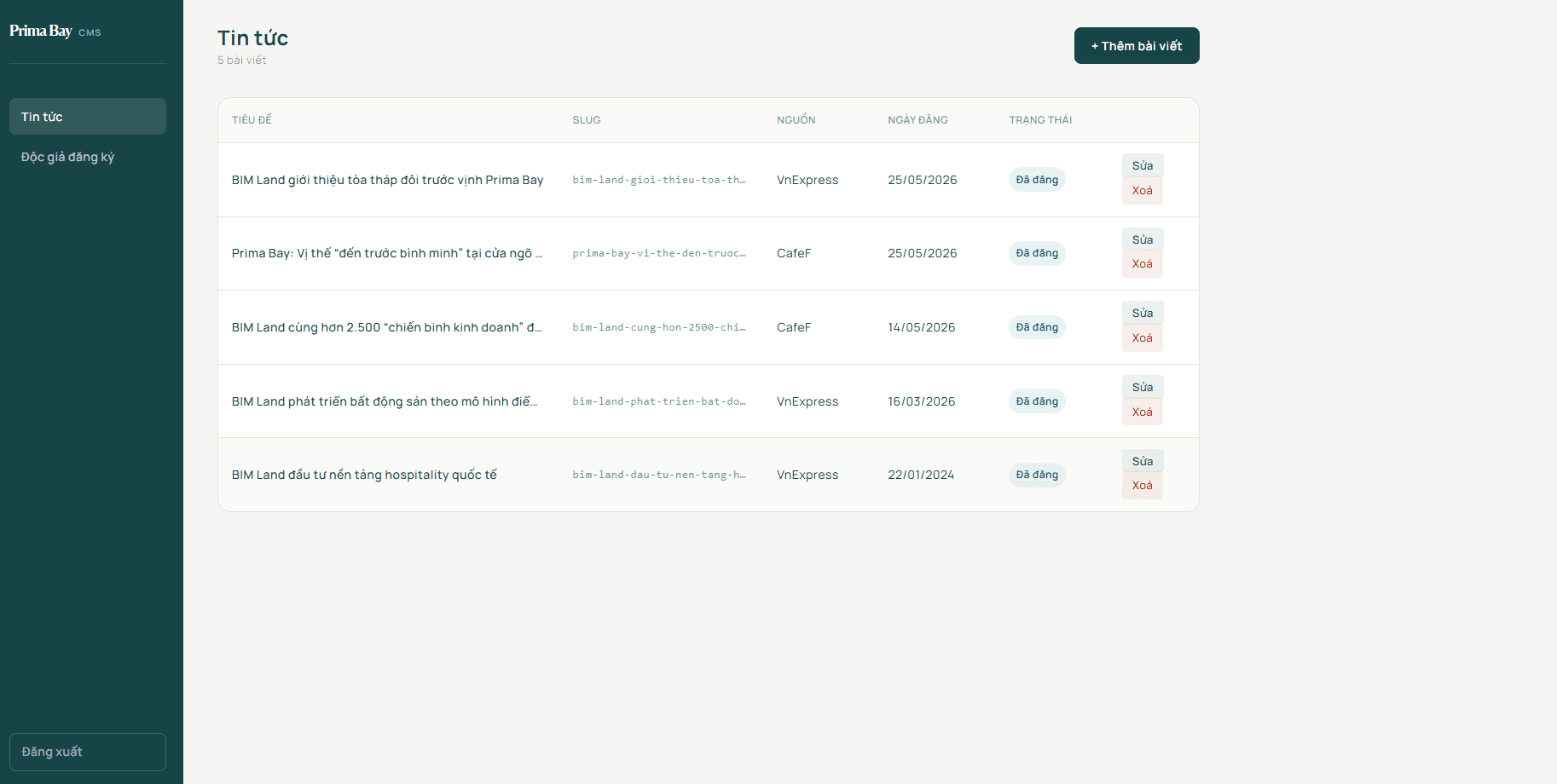Viewport: 1557px width, 784px height.
Task: Edit the tòa tháp đôi article via Sửa
Action: coord(1143,166)
